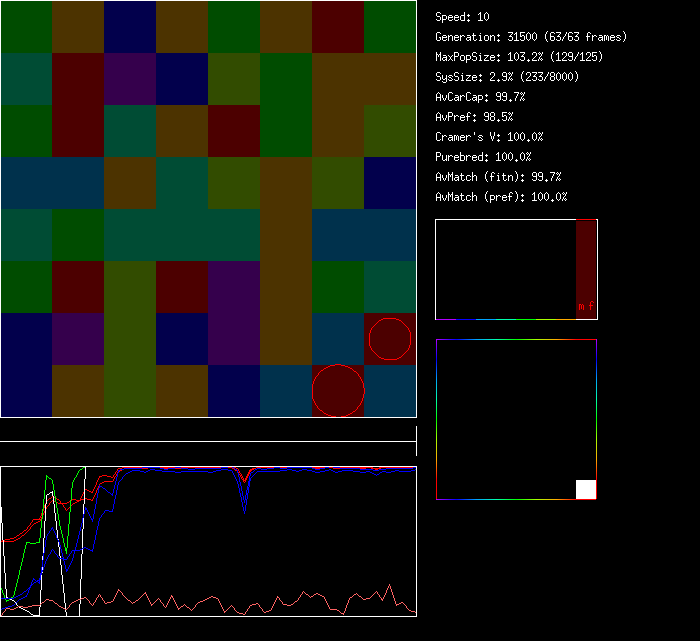Click the AvMatch (fitn) 99.7% line
700x641 pixels.
click(x=501, y=177)
